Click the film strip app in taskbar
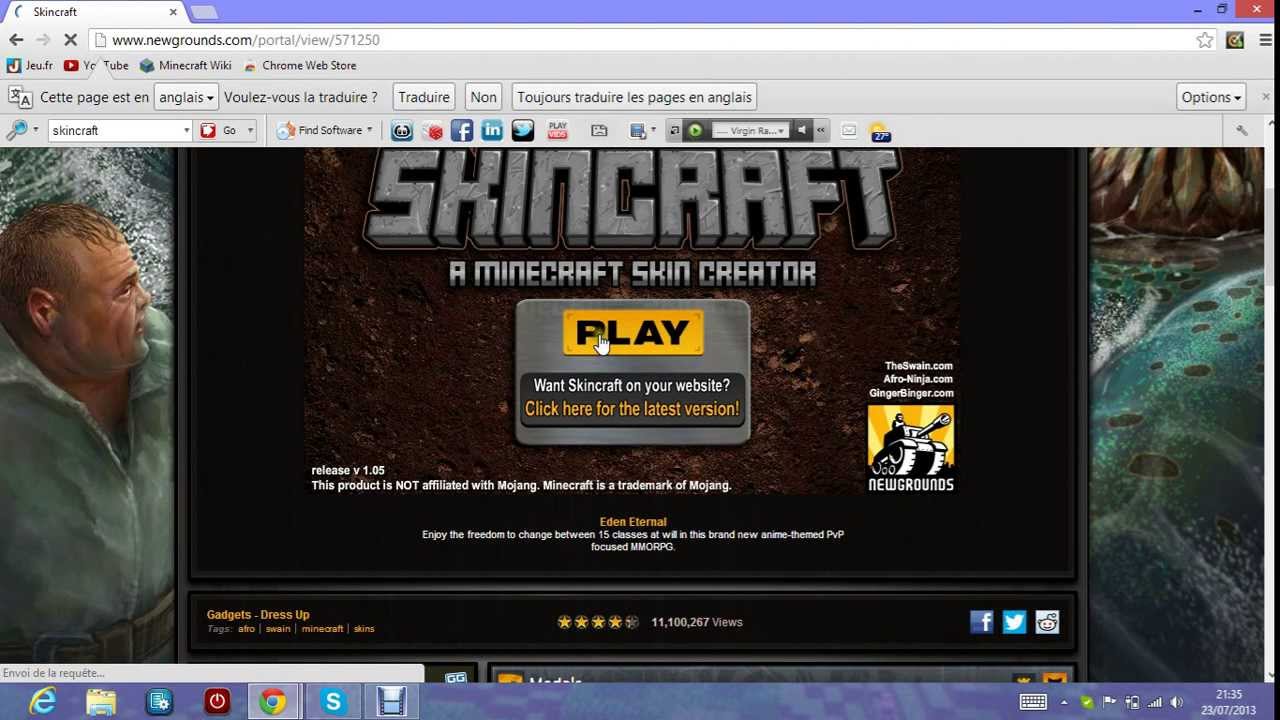Viewport: 1280px width, 720px height. coord(391,702)
